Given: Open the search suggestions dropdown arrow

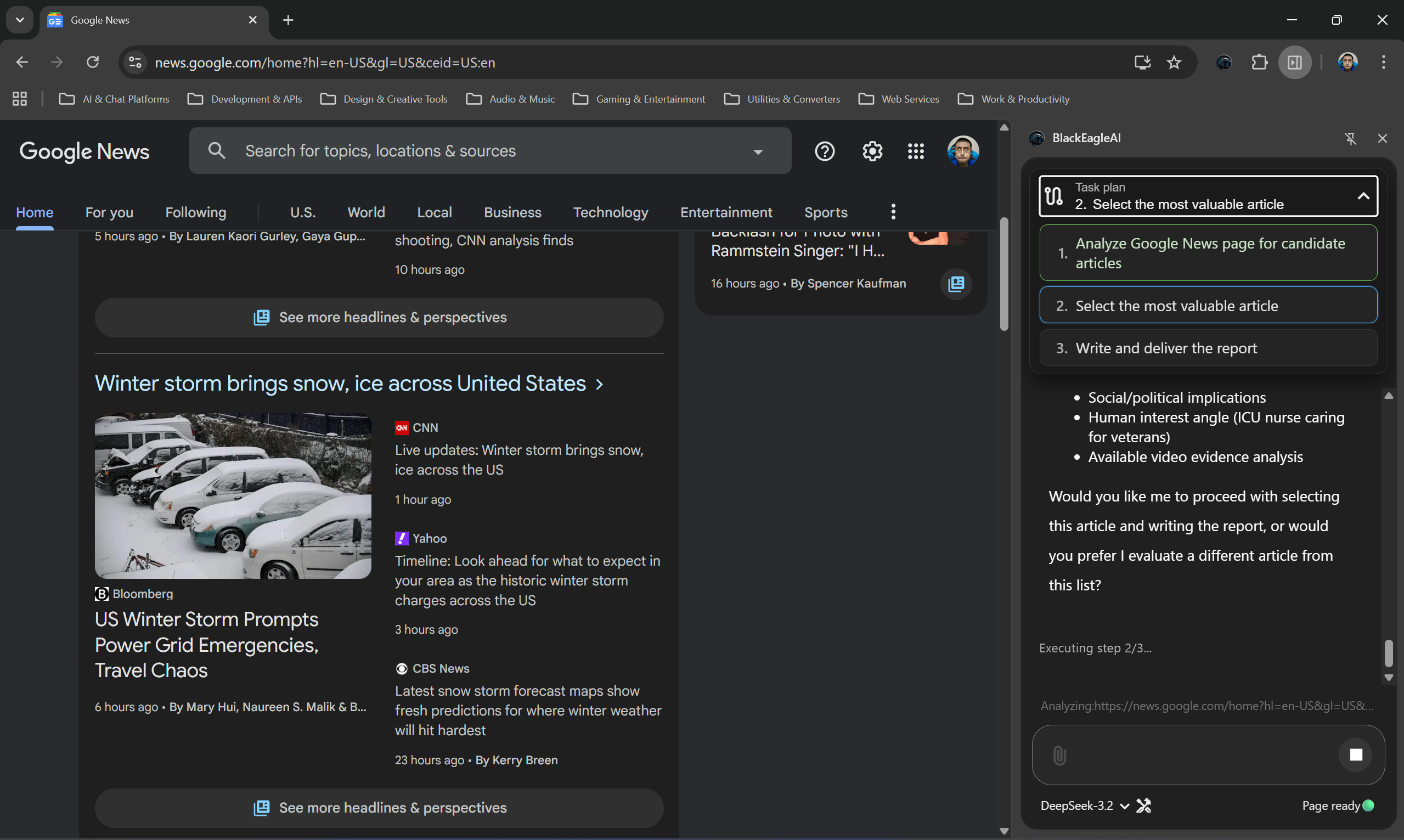Looking at the screenshot, I should tap(758, 151).
